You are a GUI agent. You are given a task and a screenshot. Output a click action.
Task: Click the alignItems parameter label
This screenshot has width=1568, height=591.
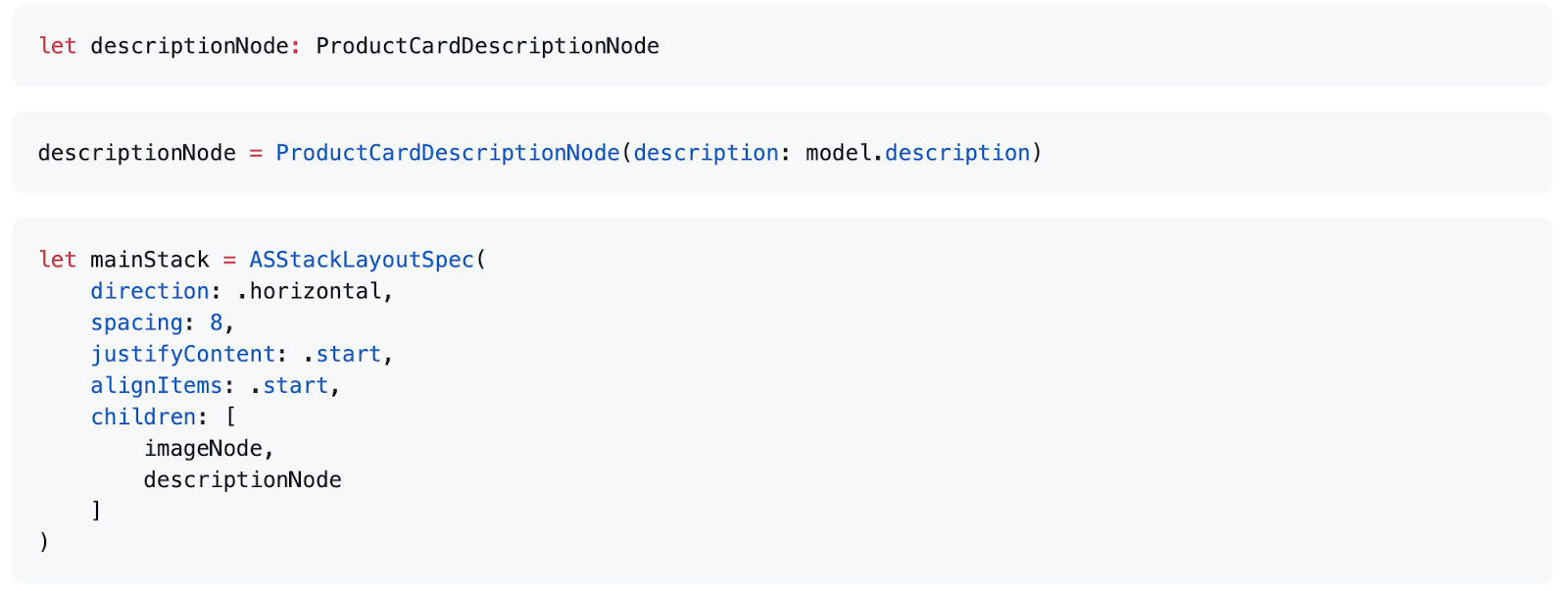pyautogui.click(x=156, y=385)
